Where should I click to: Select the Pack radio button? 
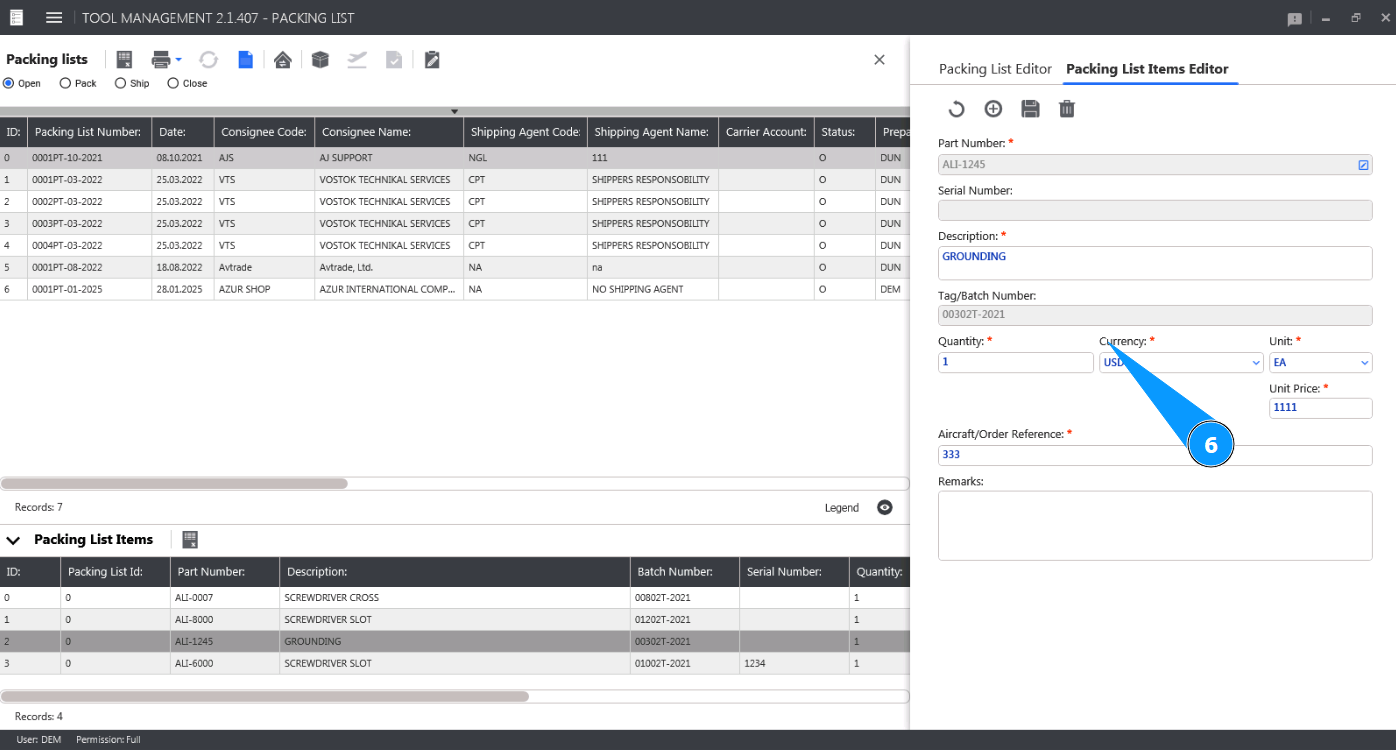(x=66, y=84)
